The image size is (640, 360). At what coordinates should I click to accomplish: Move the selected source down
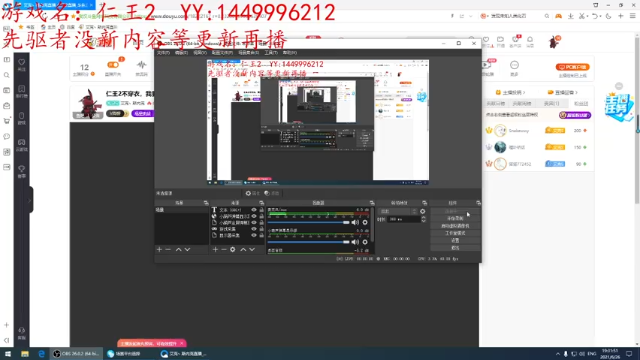point(252,249)
